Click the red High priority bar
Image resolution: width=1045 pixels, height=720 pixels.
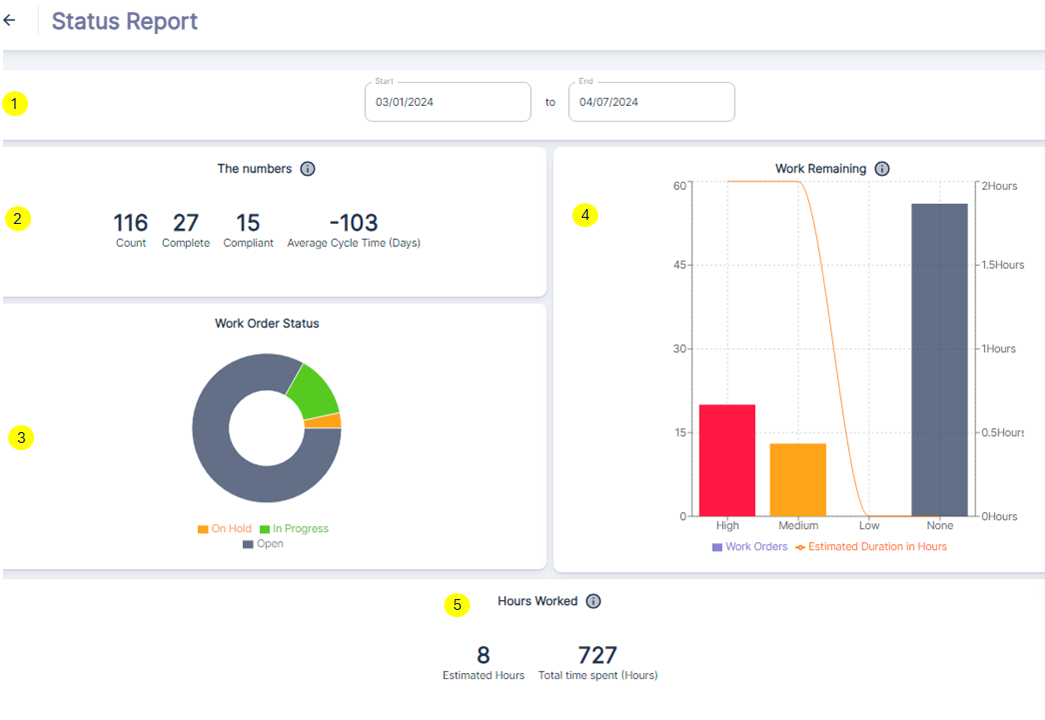pyautogui.click(x=727, y=460)
